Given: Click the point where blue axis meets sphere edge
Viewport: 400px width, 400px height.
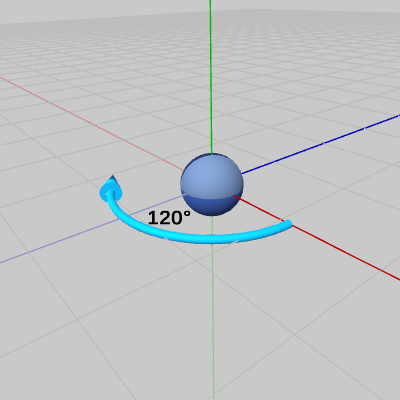Looking at the screenshot, I should click(x=242, y=174).
